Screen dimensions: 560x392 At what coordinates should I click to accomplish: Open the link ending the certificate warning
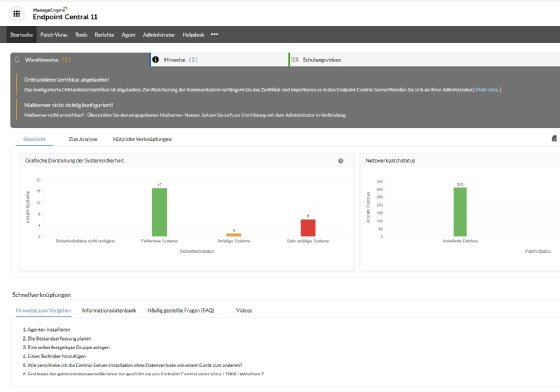[x=487, y=90]
